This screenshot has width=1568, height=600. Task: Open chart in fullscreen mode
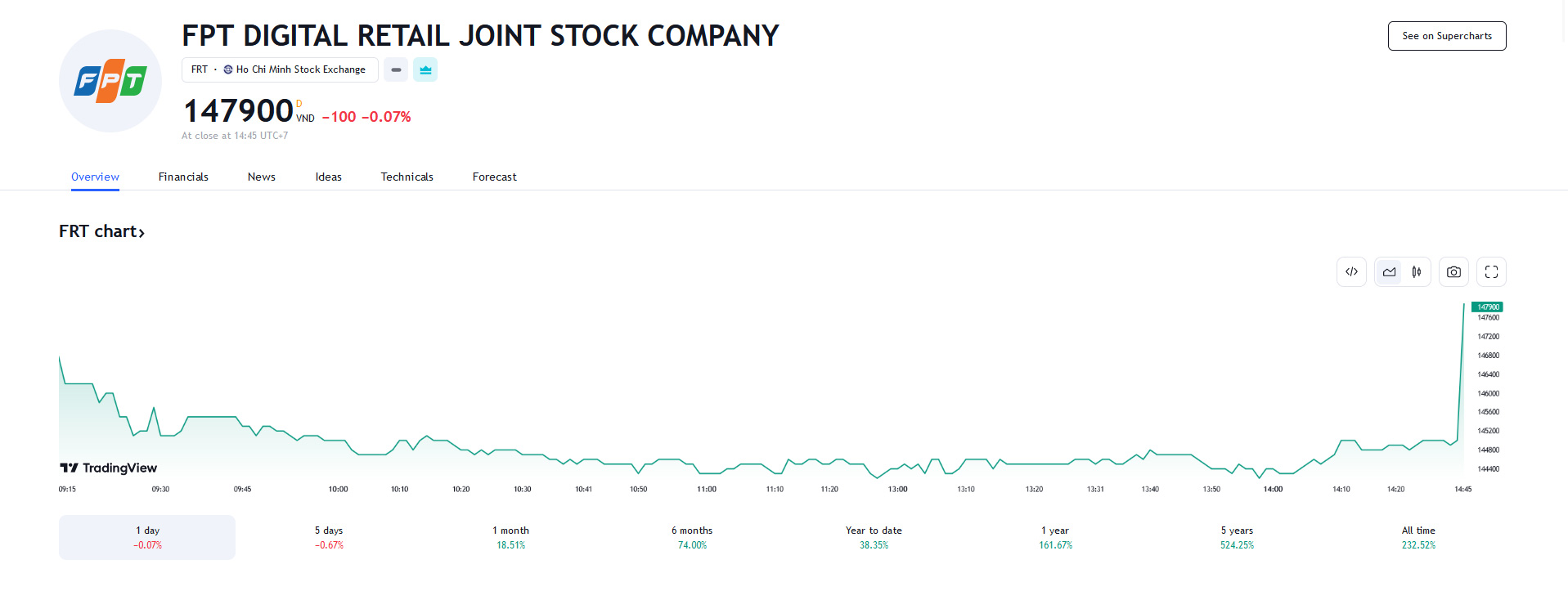point(1491,272)
